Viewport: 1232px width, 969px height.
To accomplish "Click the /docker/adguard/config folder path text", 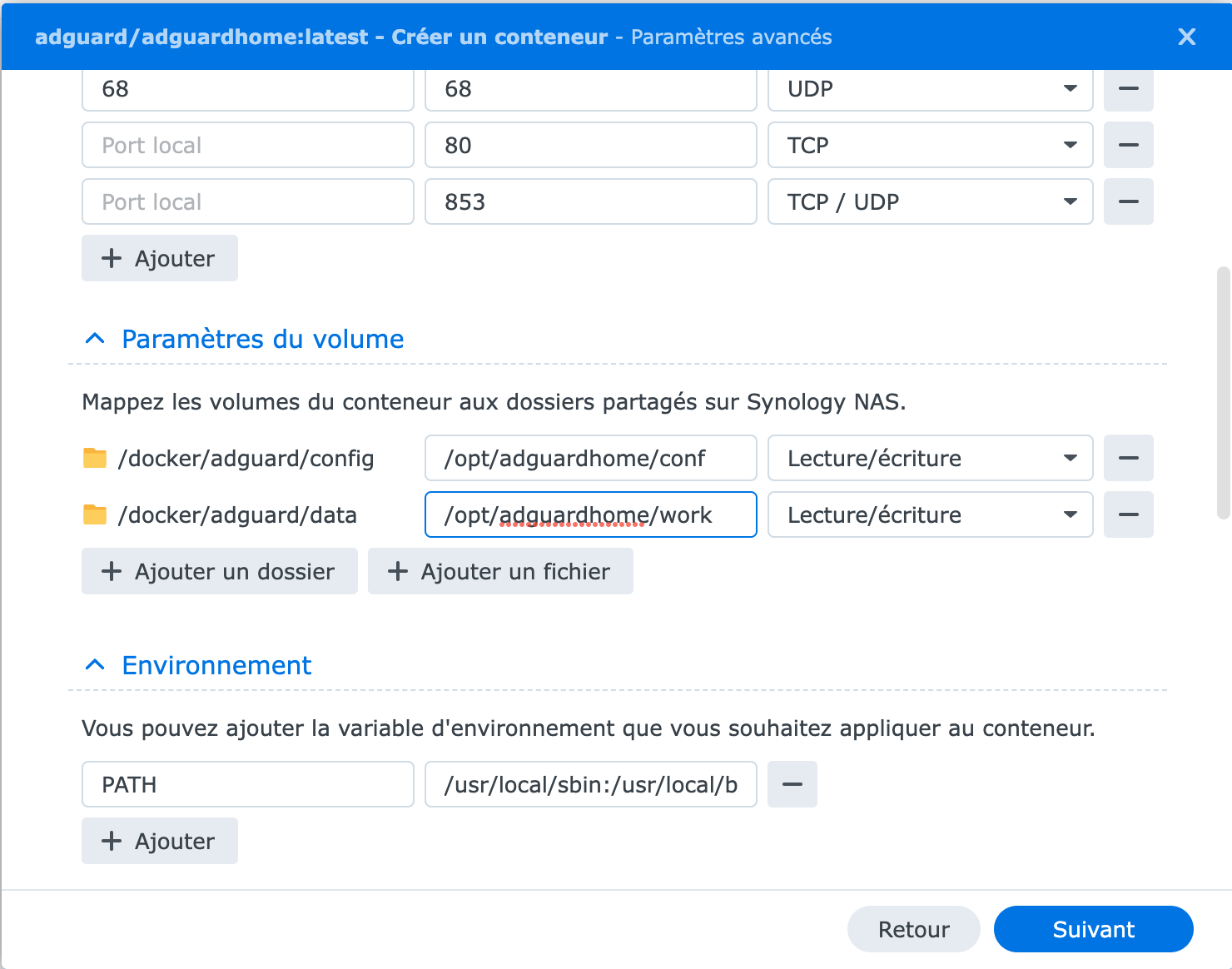I will [246, 459].
